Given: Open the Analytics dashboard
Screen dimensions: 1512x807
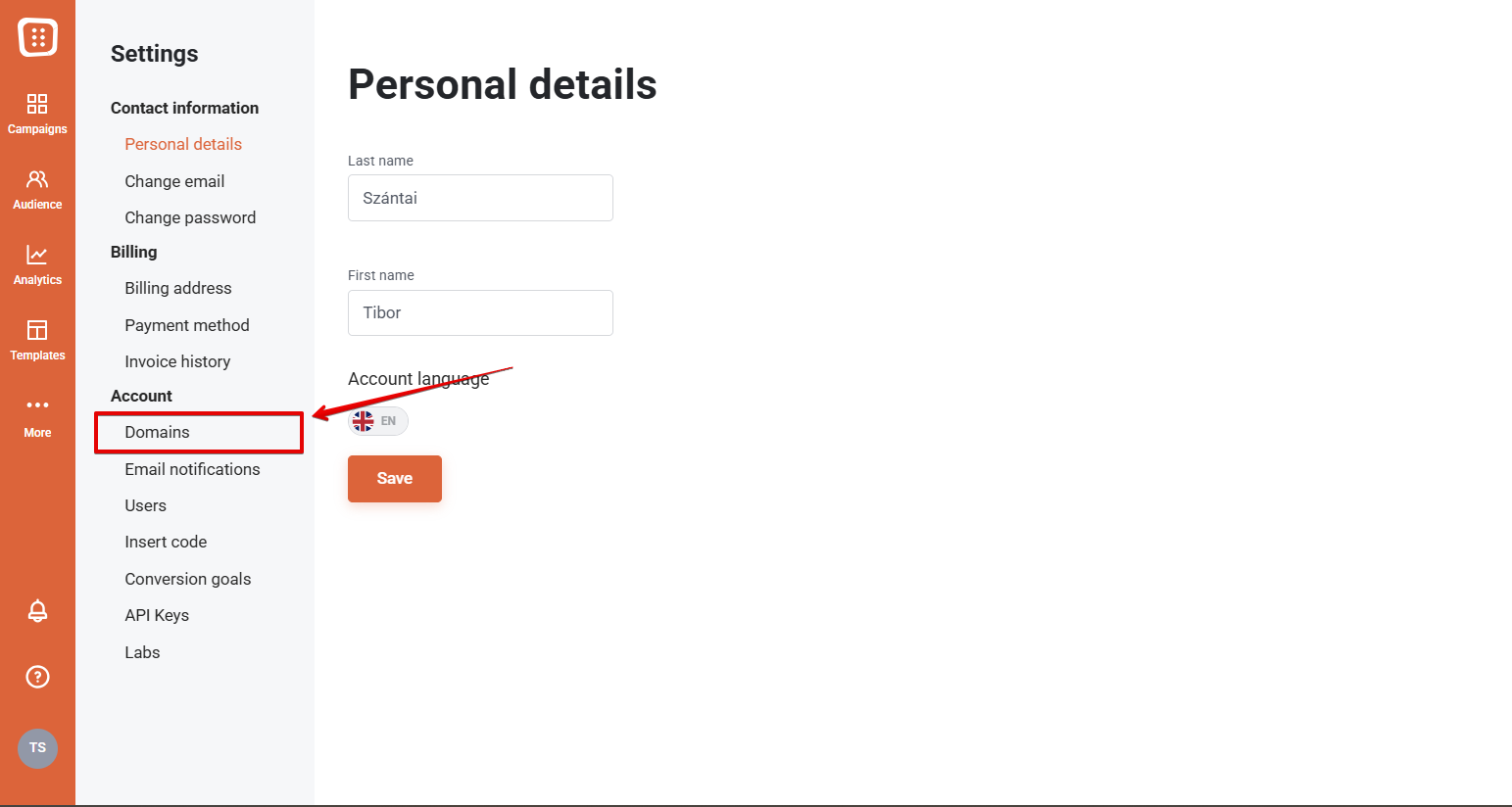Looking at the screenshot, I should tap(37, 261).
